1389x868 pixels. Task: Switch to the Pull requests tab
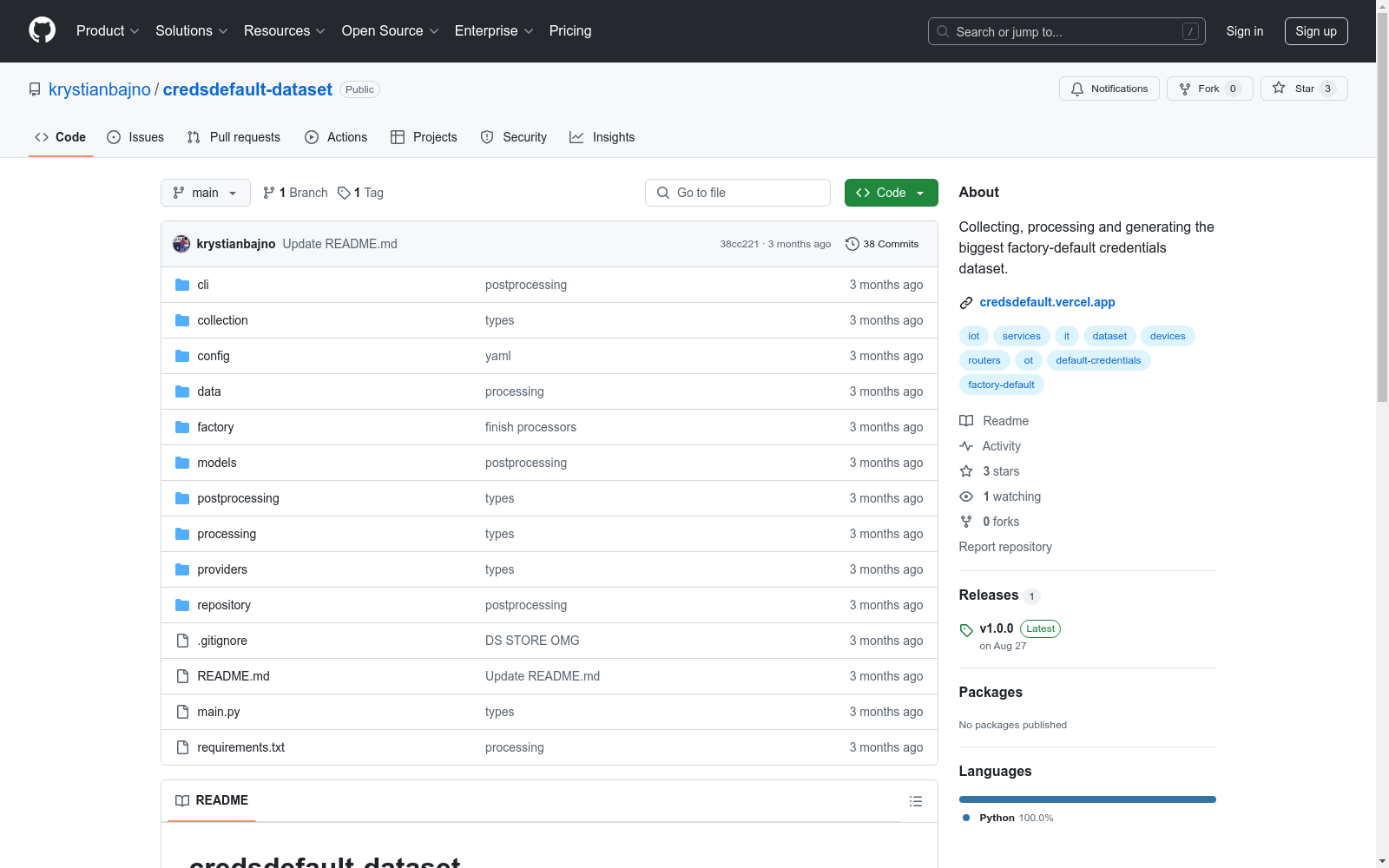pyautogui.click(x=234, y=137)
